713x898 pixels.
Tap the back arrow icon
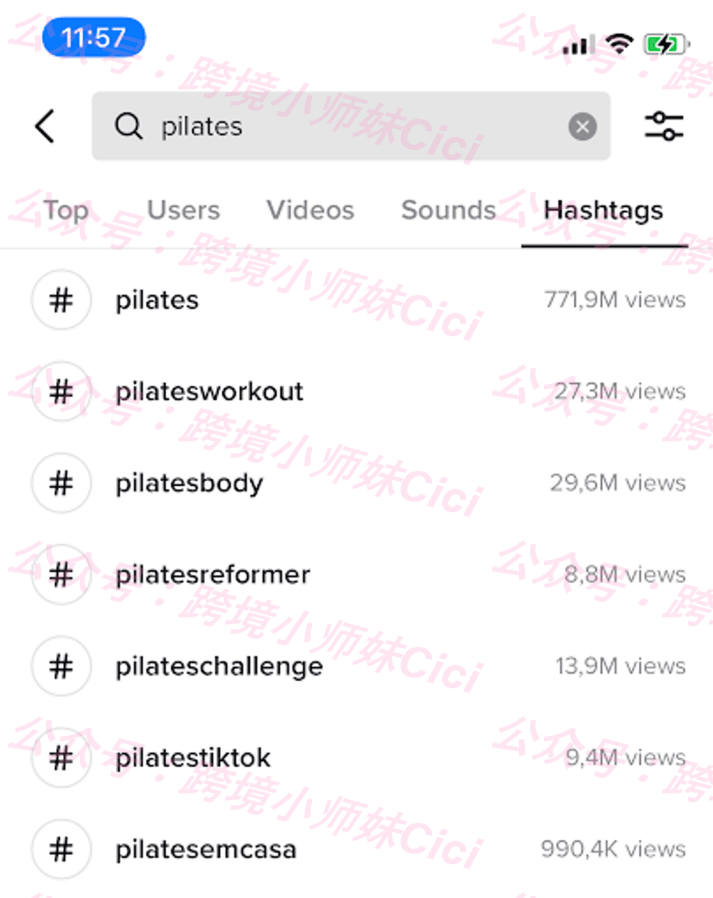[x=45, y=126]
